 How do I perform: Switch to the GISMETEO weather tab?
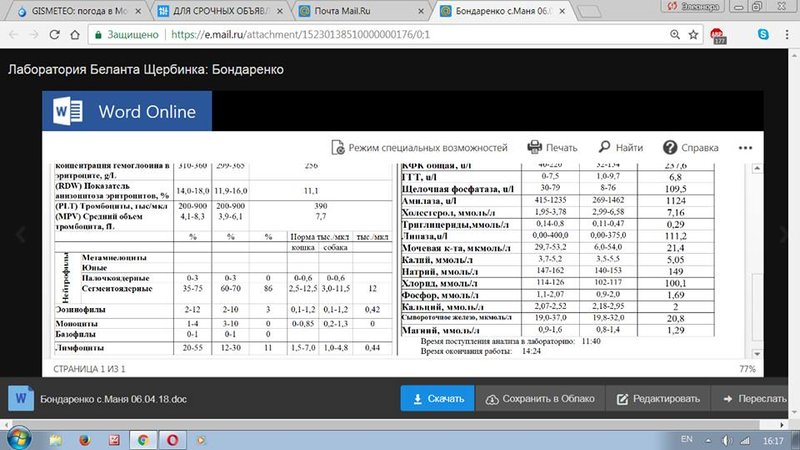tap(79, 11)
